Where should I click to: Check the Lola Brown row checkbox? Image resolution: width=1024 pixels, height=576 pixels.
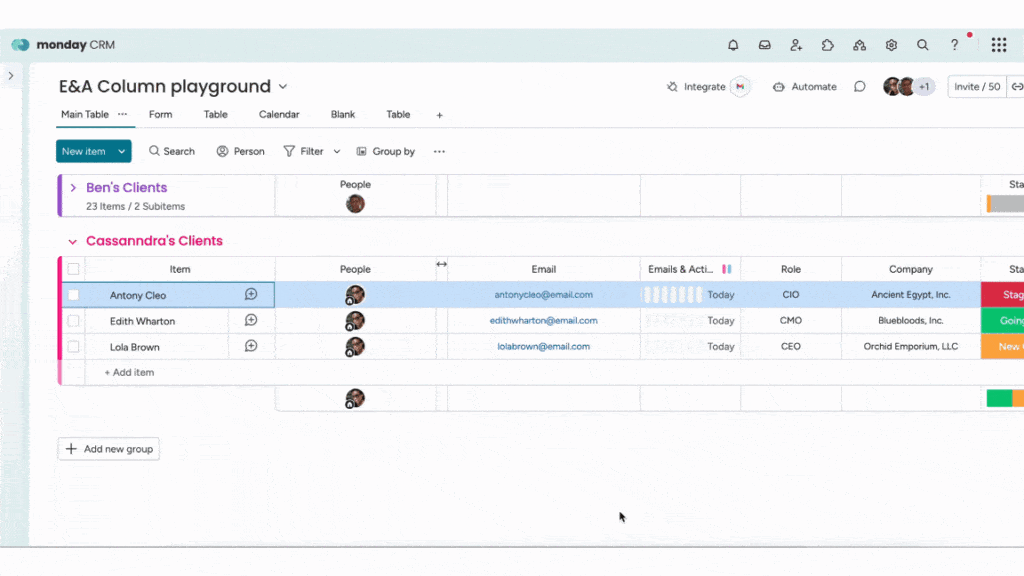73,347
